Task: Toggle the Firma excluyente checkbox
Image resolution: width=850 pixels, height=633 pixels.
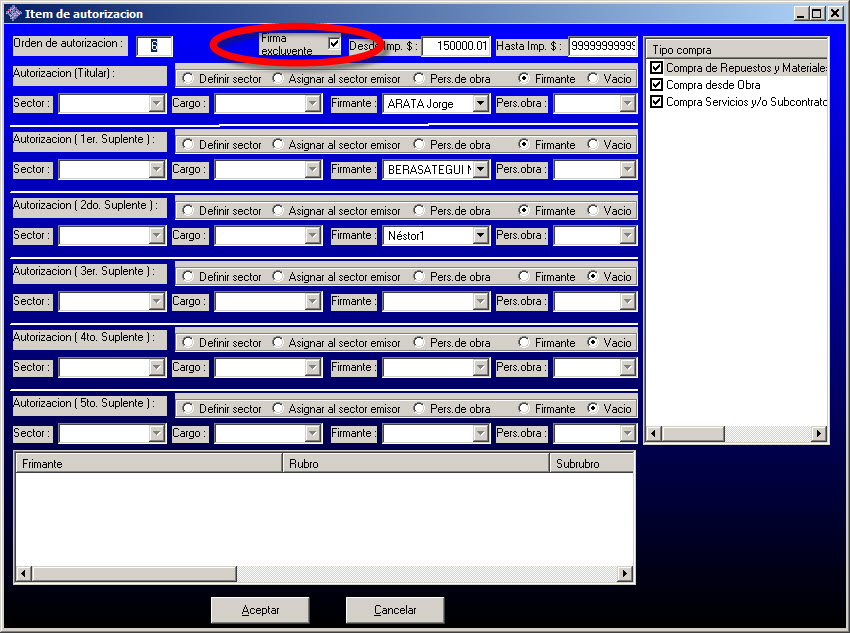Action: point(334,43)
